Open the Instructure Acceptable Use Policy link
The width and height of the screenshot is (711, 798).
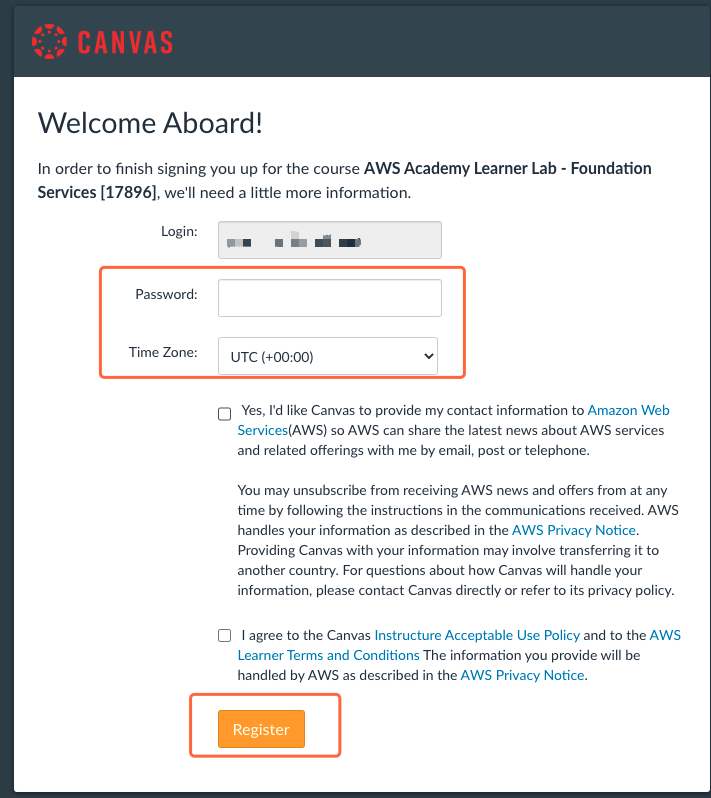click(x=477, y=635)
